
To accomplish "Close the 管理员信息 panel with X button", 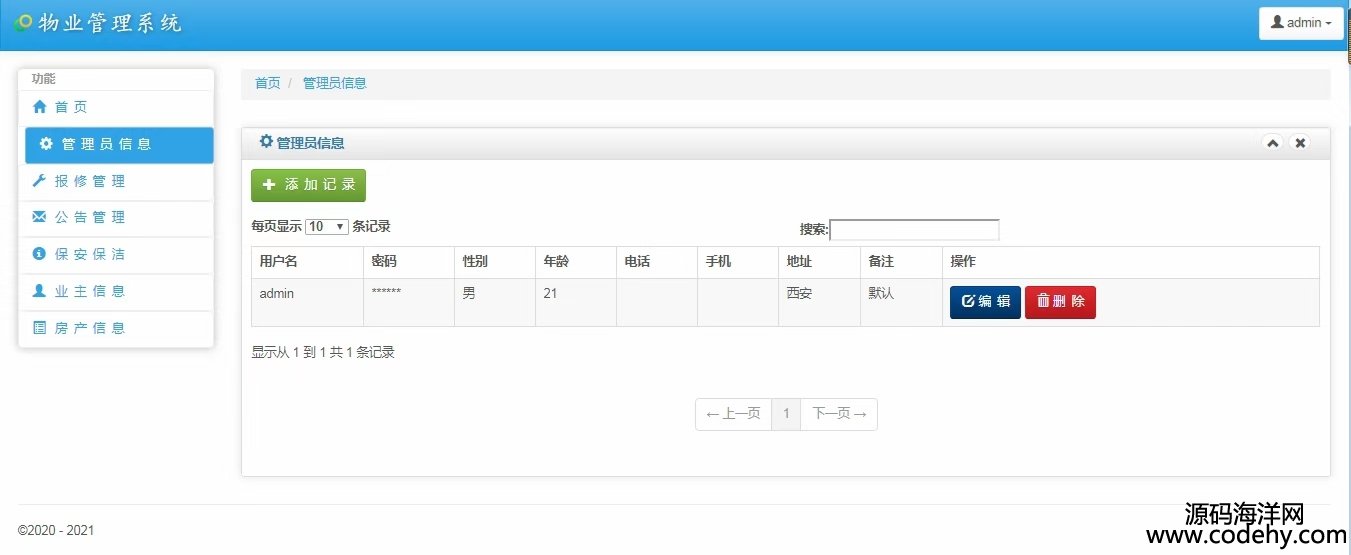I will [x=1300, y=143].
